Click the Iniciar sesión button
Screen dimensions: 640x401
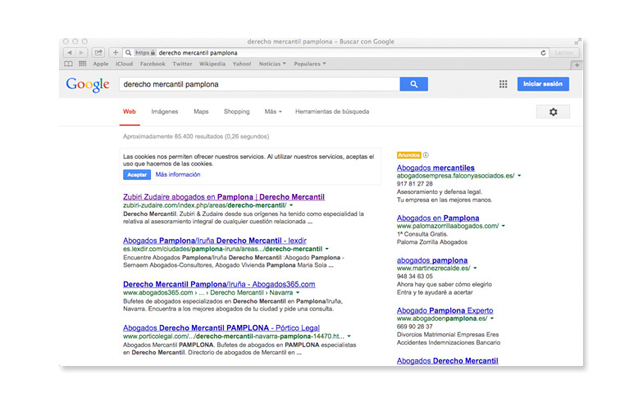pos(543,84)
